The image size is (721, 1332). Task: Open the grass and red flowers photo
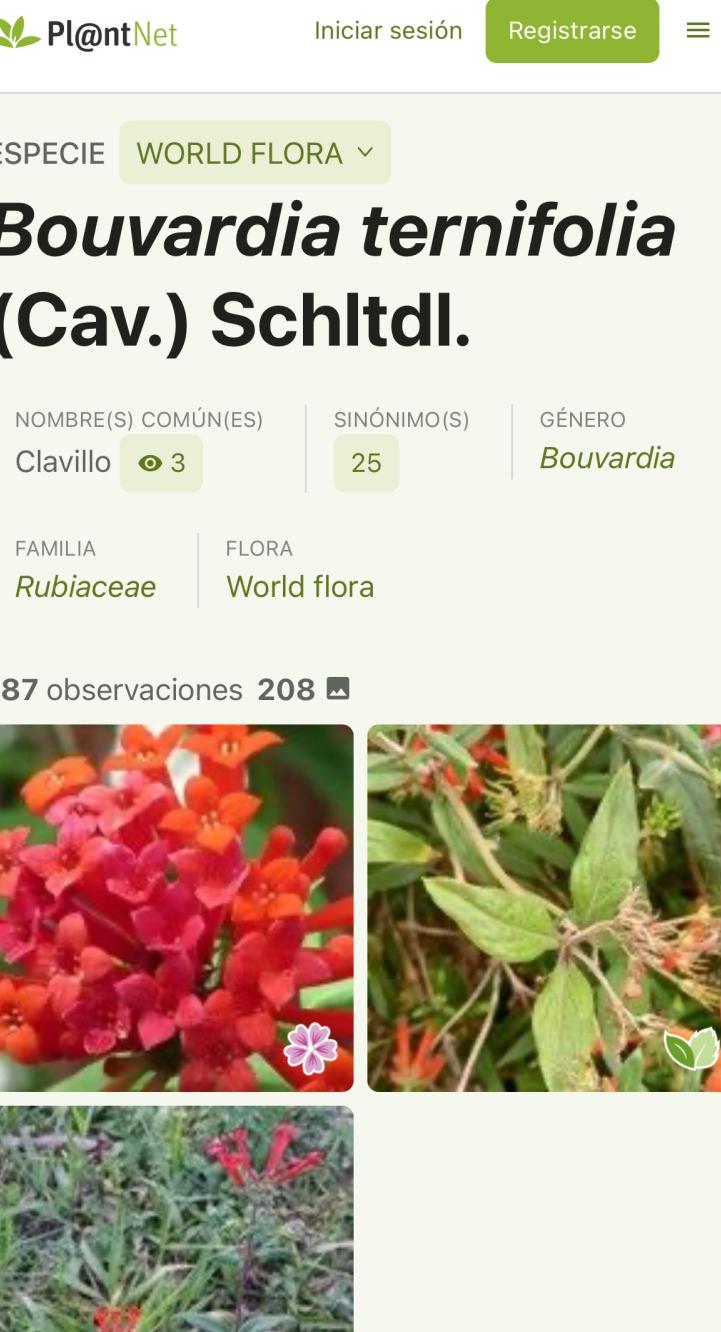point(176,1219)
